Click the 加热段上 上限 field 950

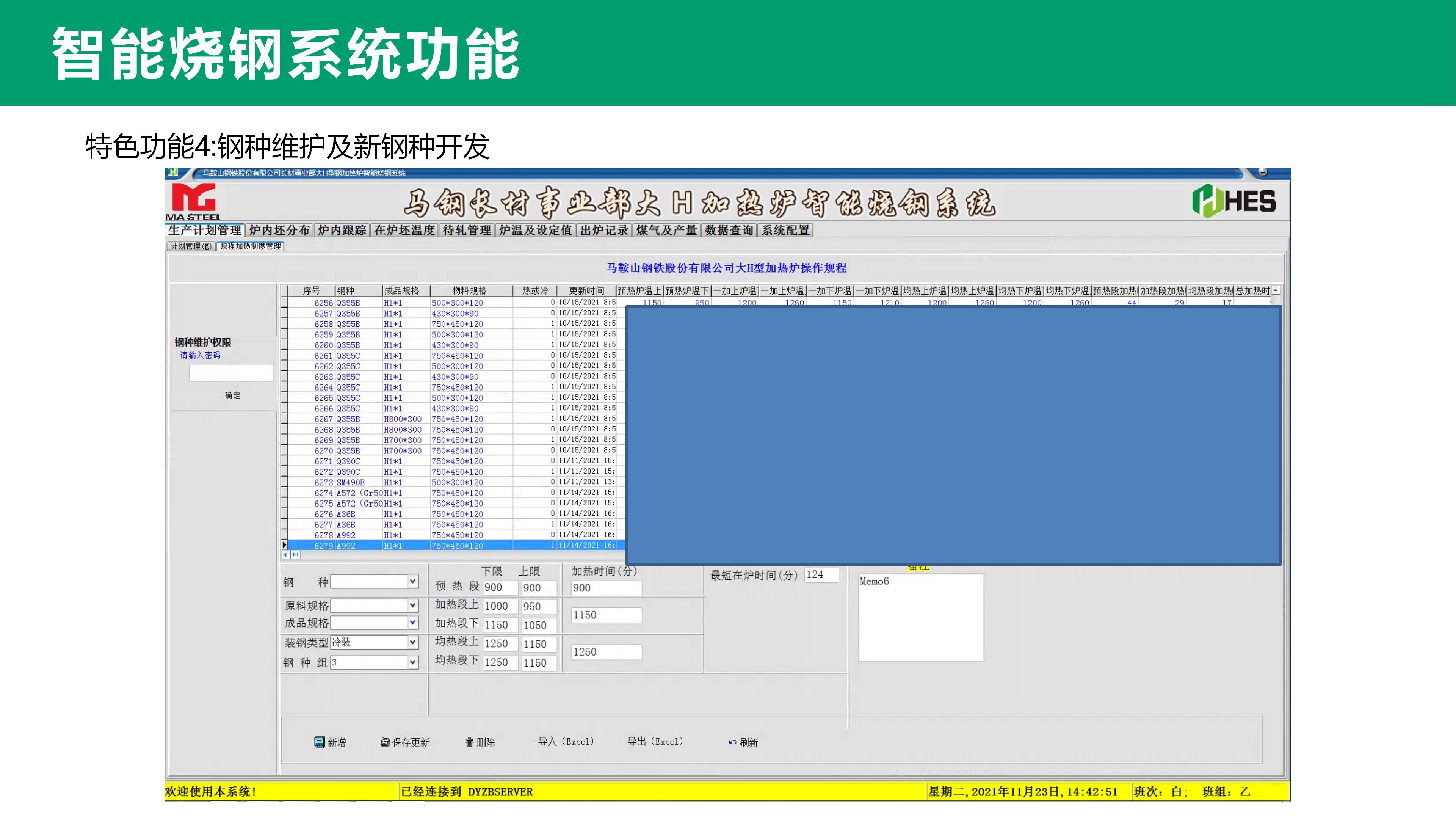coord(539,607)
